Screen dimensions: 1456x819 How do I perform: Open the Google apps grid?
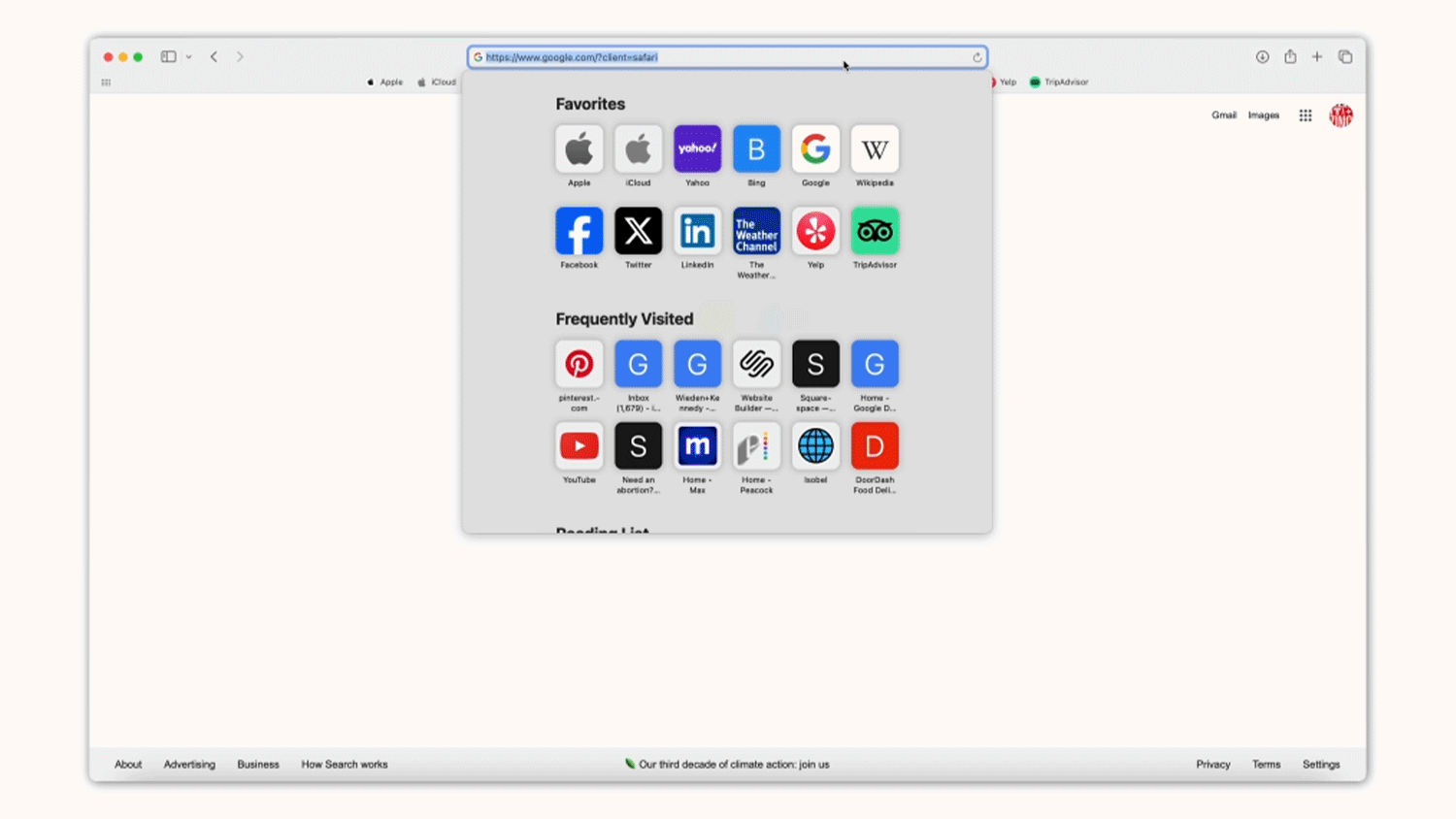pos(1306,115)
